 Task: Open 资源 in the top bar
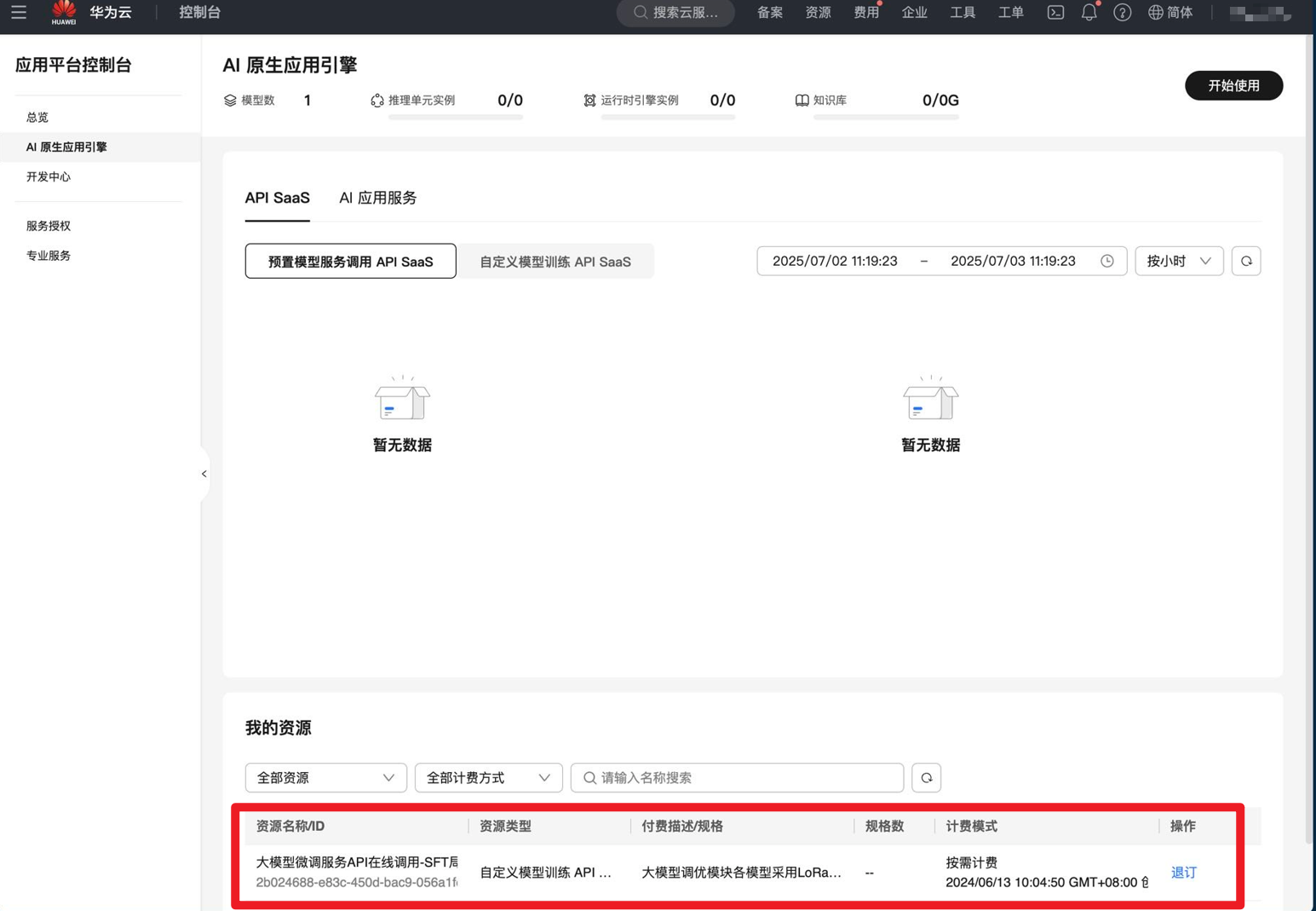pyautogui.click(x=819, y=13)
